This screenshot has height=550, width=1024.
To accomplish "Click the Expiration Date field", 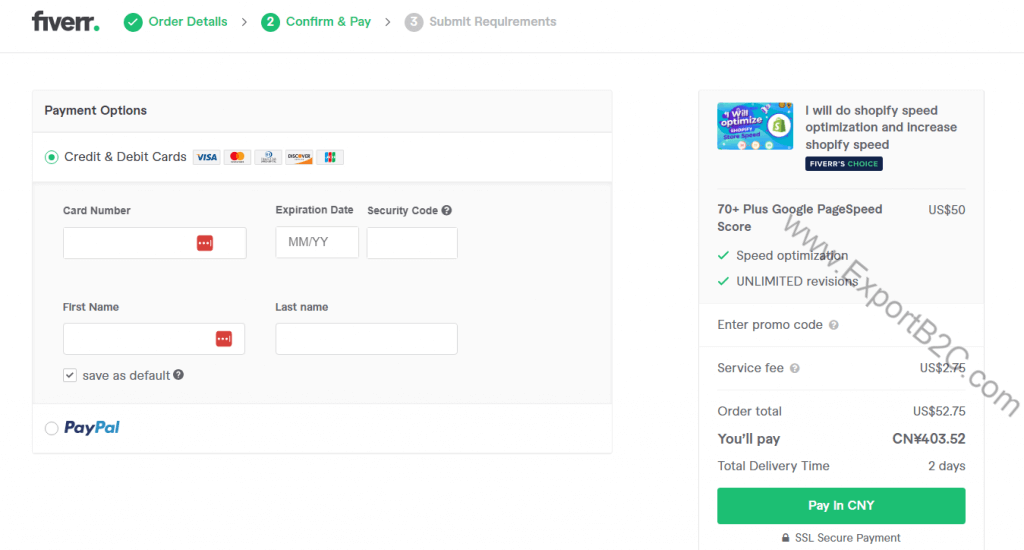I will pyautogui.click(x=317, y=243).
